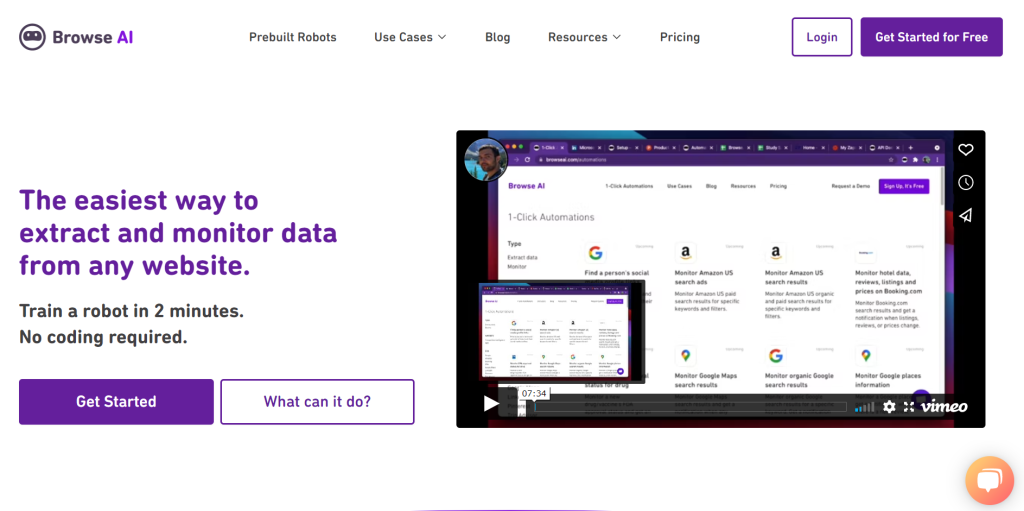Open video settings gear icon
The width and height of the screenshot is (1024, 511).
coord(889,406)
